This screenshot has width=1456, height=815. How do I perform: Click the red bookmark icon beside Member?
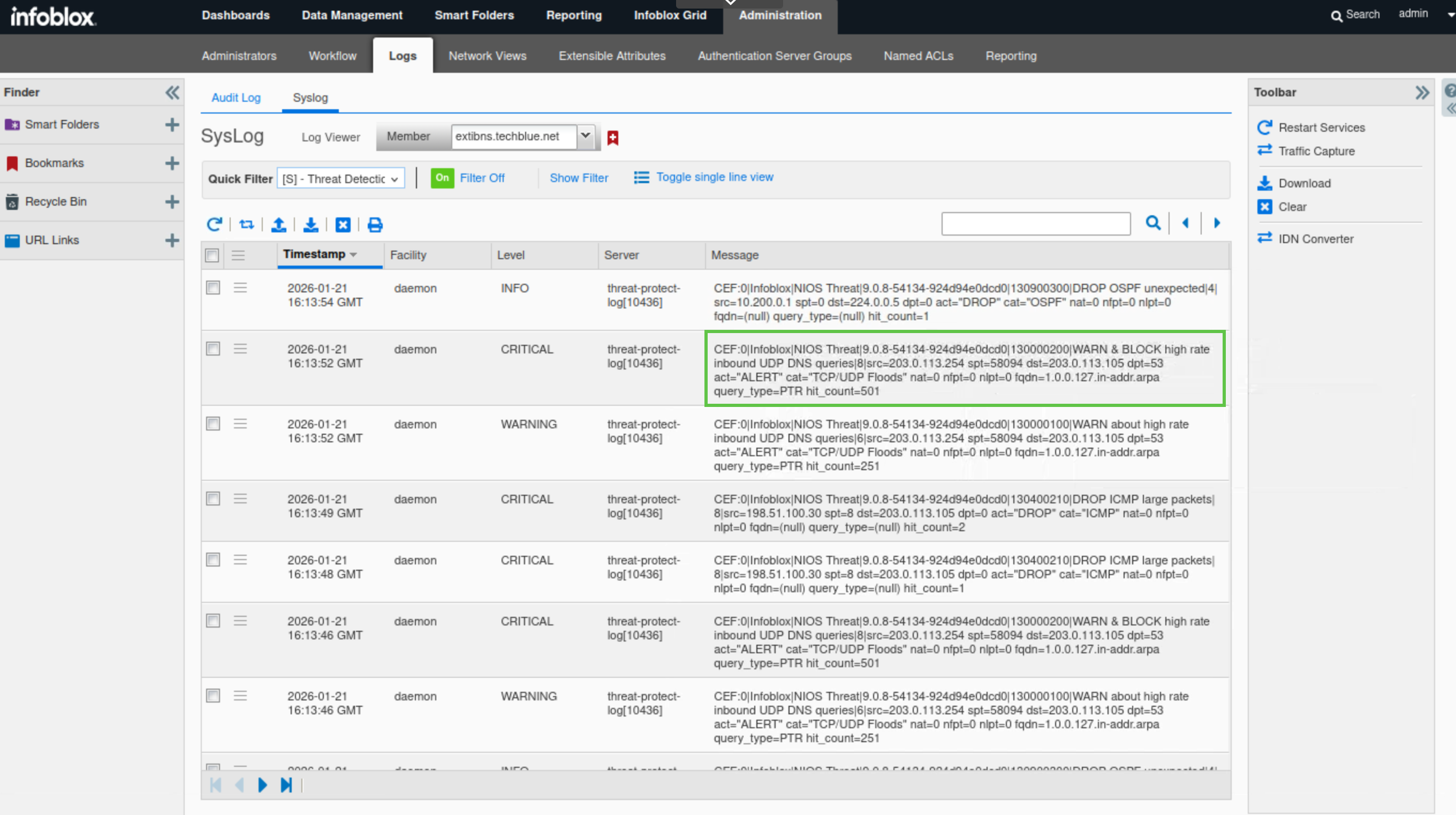(x=613, y=138)
